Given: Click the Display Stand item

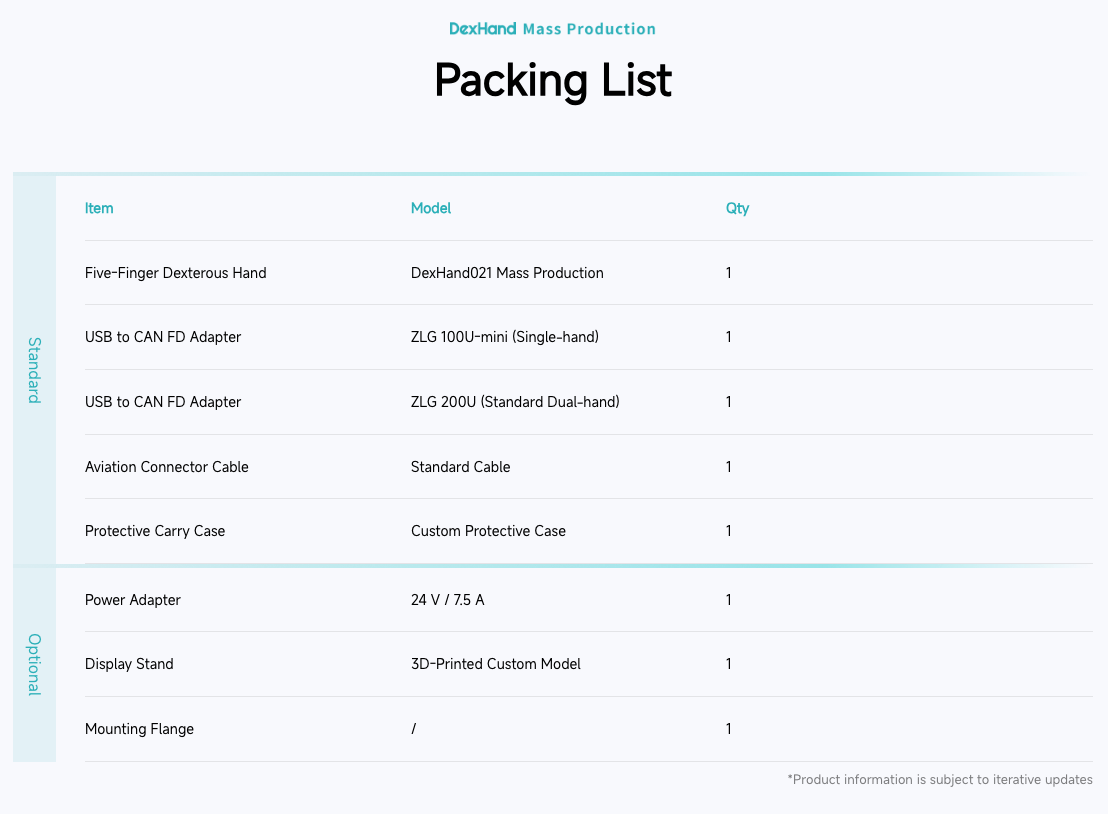Looking at the screenshot, I should pos(129,664).
